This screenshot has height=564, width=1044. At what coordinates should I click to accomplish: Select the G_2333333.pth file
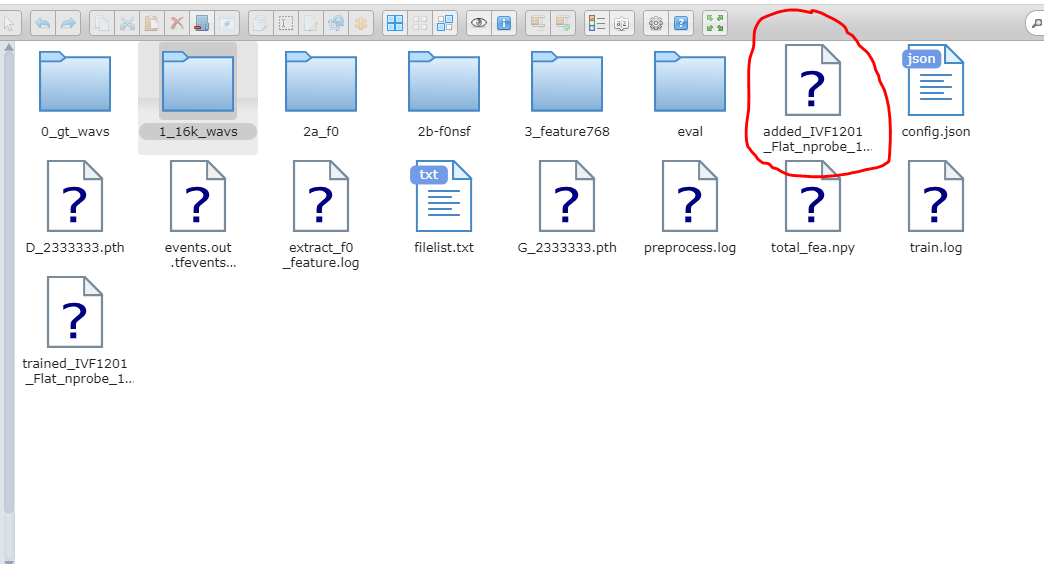pos(567,208)
